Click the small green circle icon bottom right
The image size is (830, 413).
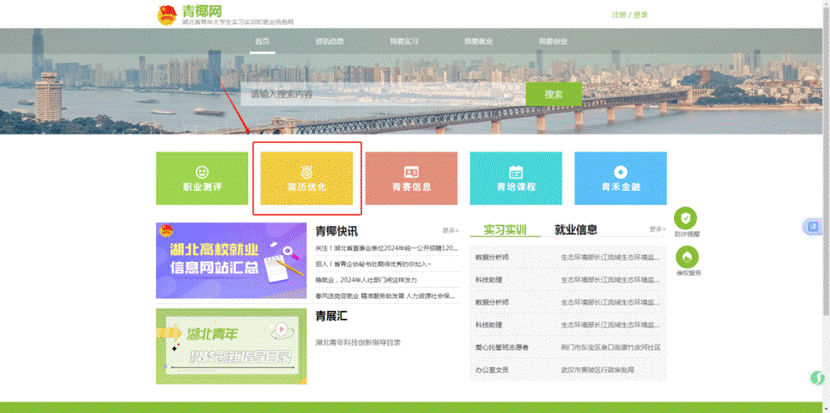click(817, 378)
